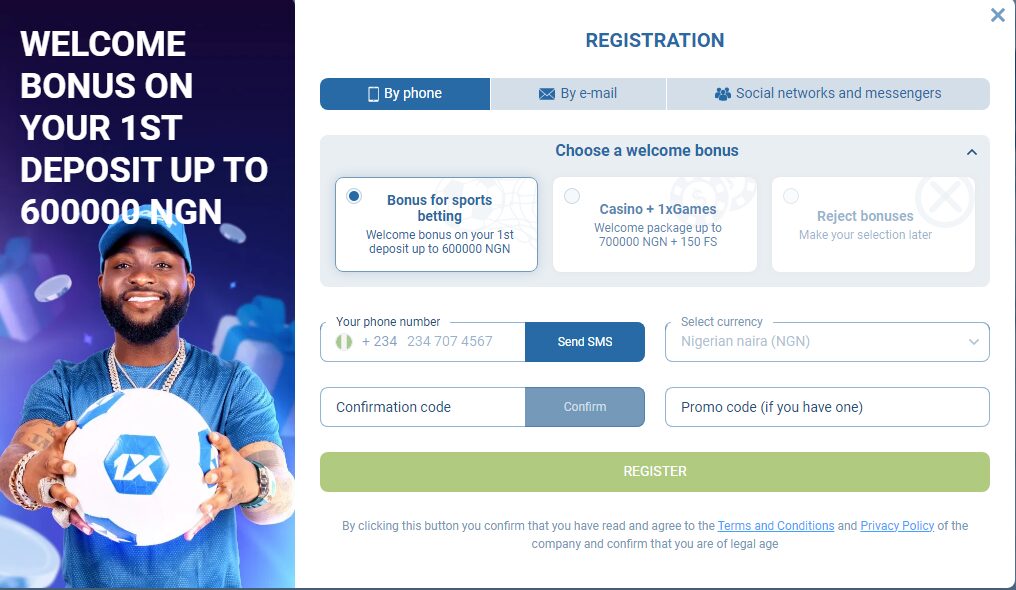Open the Terms and Conditions link
This screenshot has width=1016, height=590.
pos(776,526)
